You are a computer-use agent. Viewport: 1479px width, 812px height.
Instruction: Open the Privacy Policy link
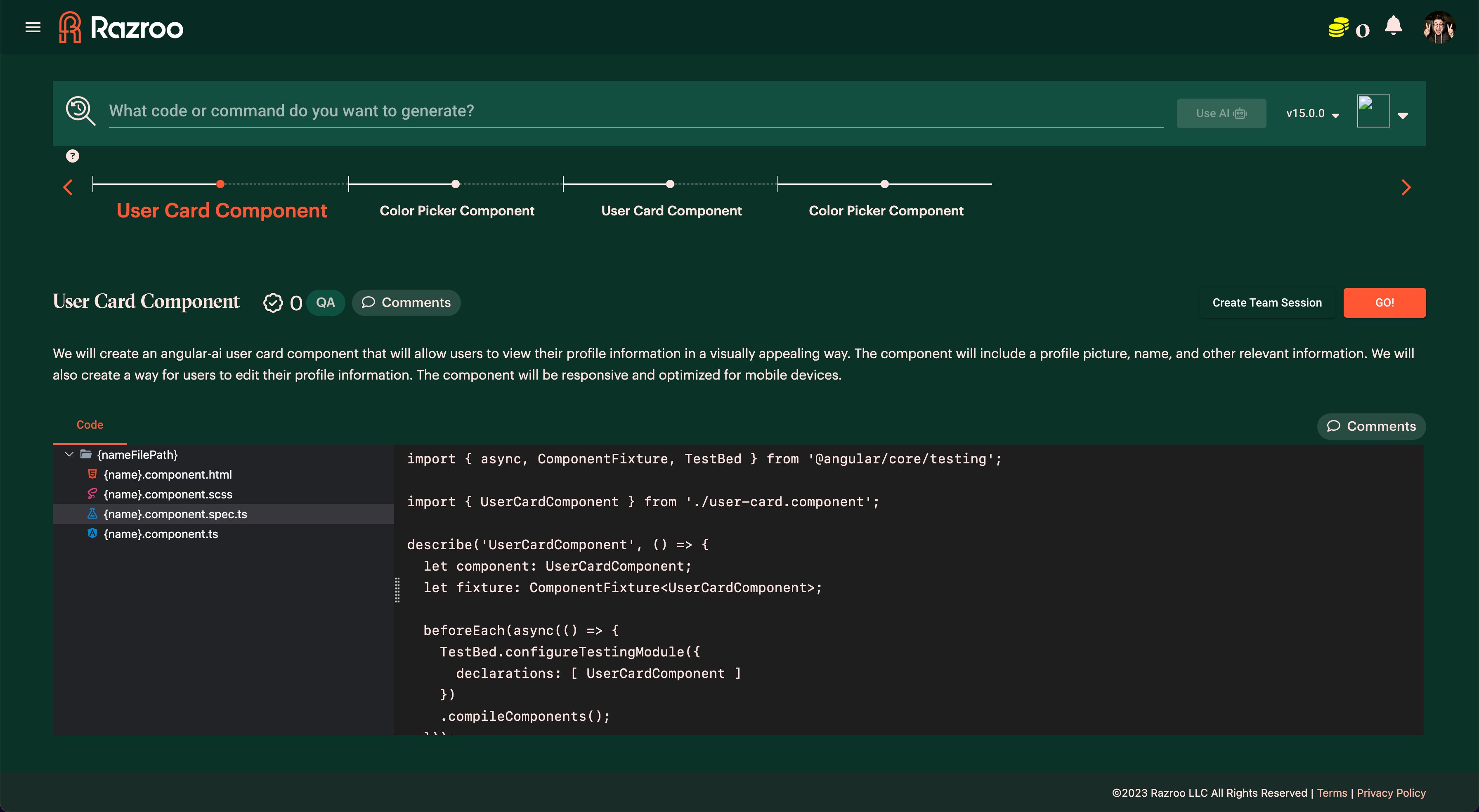1391,793
